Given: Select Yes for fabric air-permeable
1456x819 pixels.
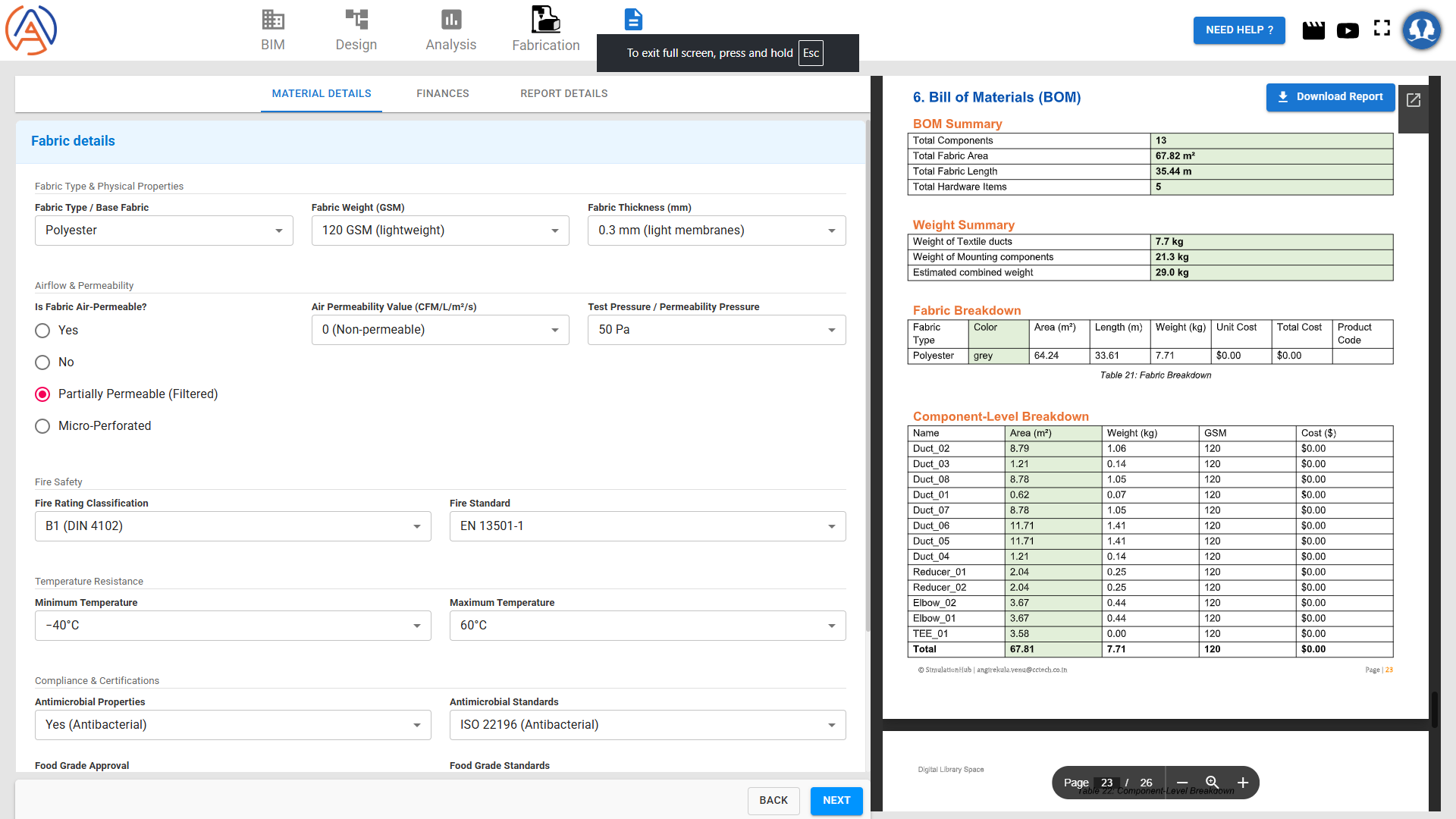Looking at the screenshot, I should pyautogui.click(x=42, y=331).
